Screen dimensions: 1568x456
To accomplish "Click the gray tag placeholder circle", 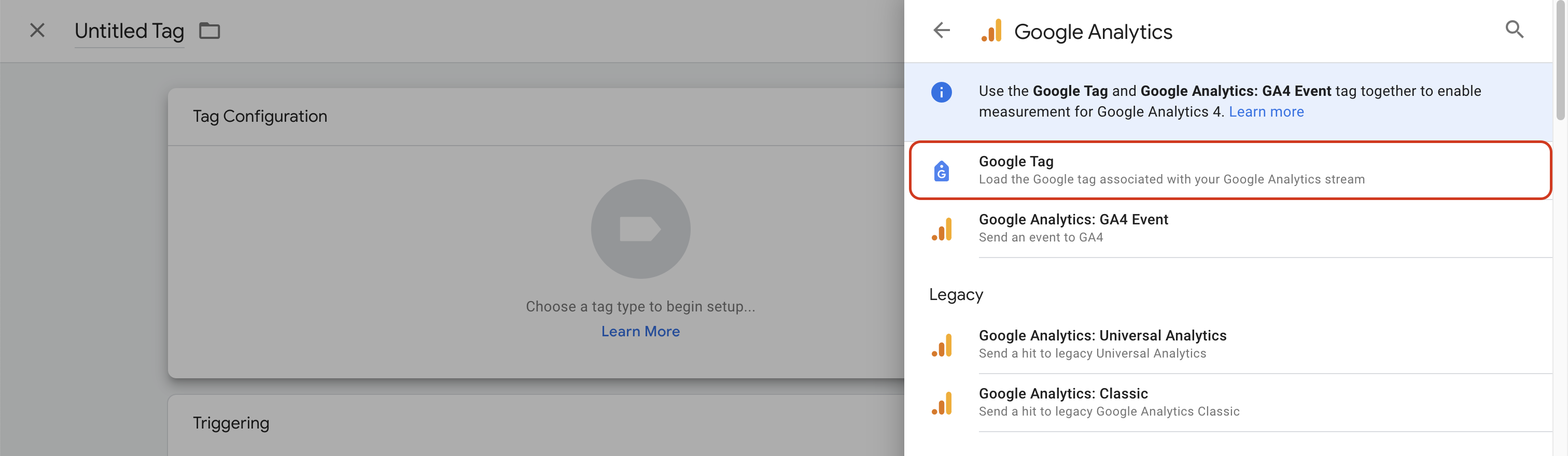I will 640,229.
